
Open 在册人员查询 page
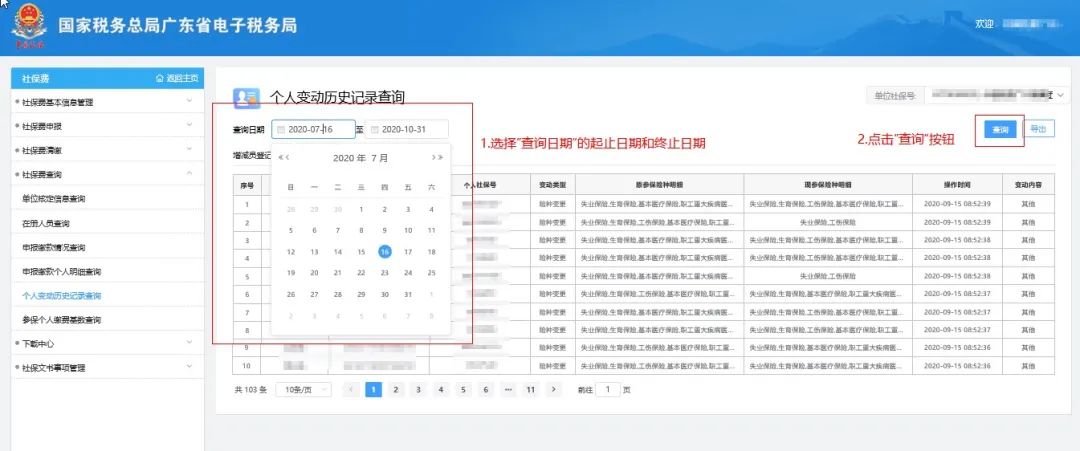[45, 224]
